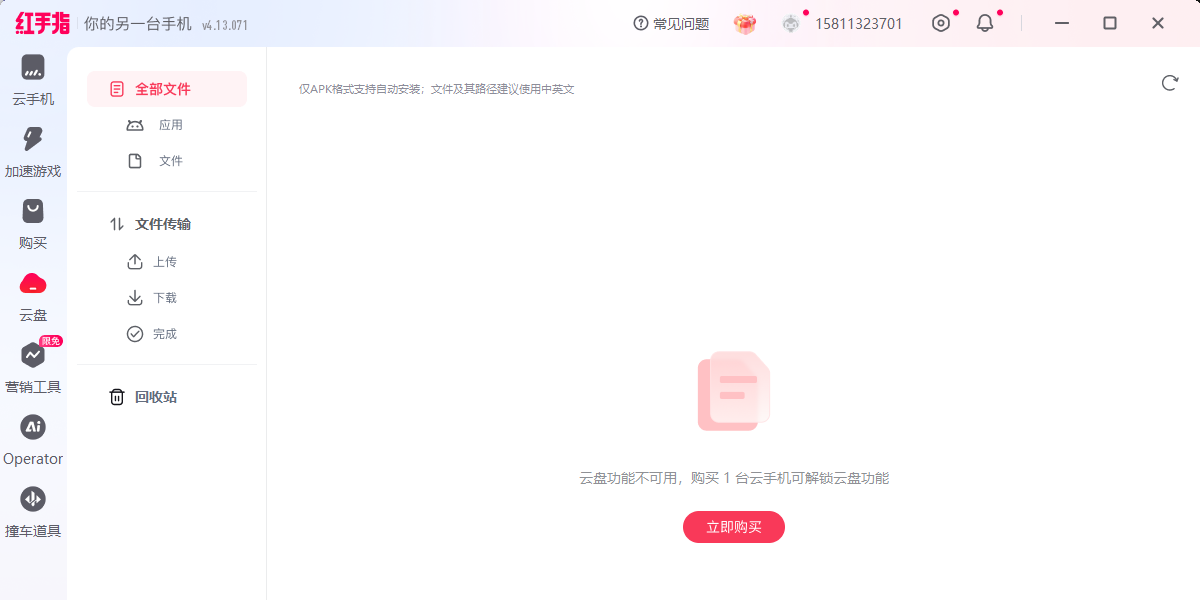Screen dimensions: 1200x600
Task: Open the 撞车道具 sidebar icon
Action: [x=33, y=499]
